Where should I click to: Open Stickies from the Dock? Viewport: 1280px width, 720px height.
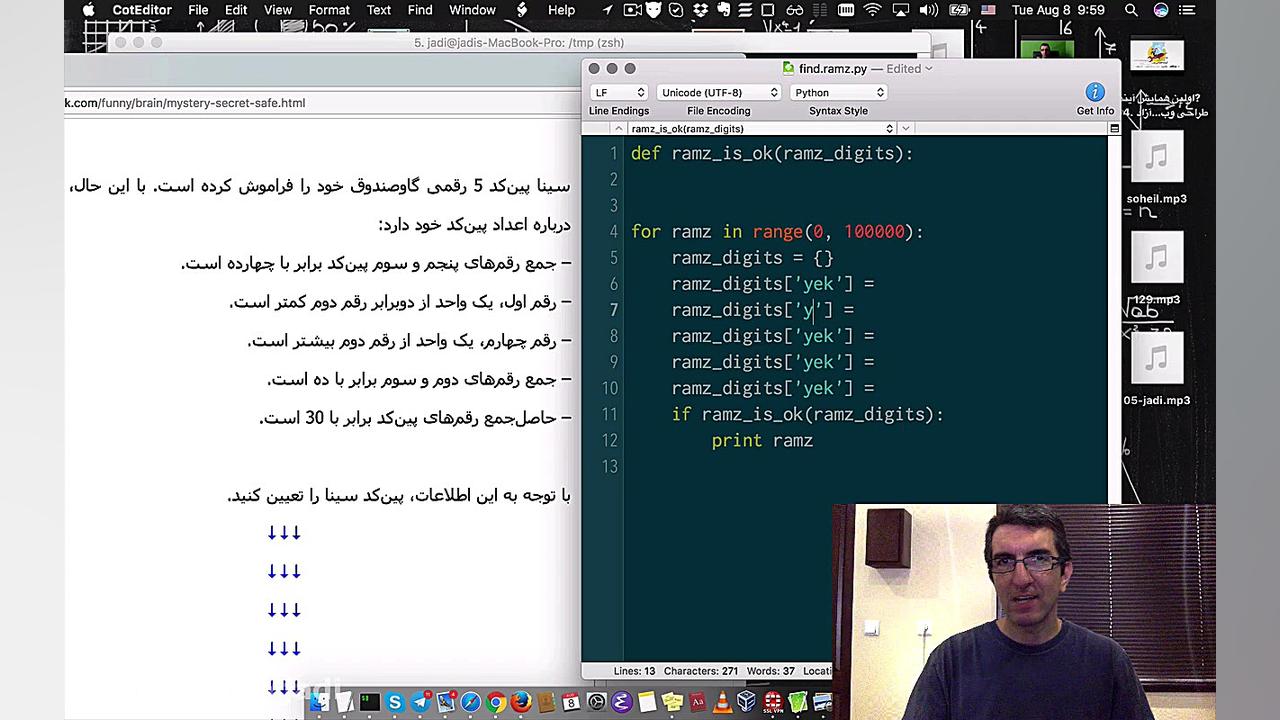pos(671,702)
